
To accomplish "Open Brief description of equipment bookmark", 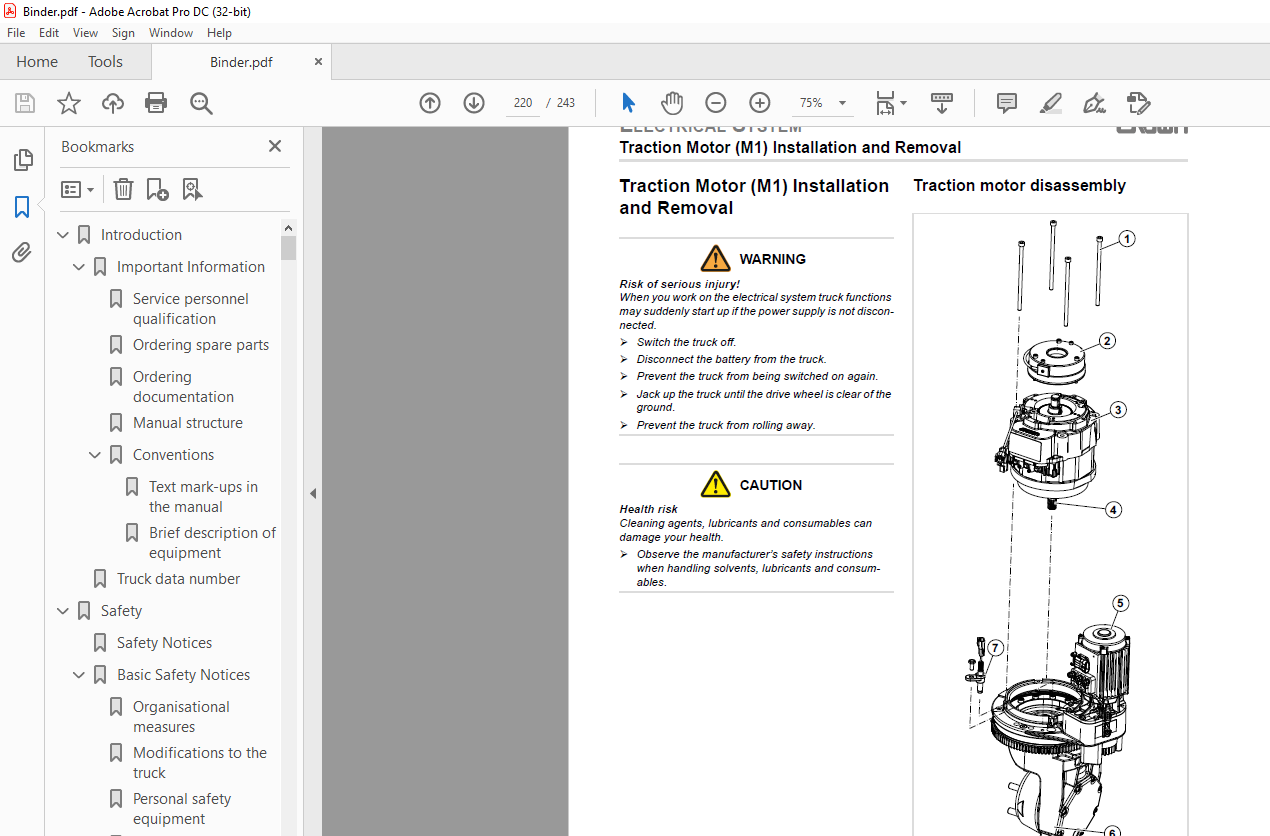I will 212,543.
